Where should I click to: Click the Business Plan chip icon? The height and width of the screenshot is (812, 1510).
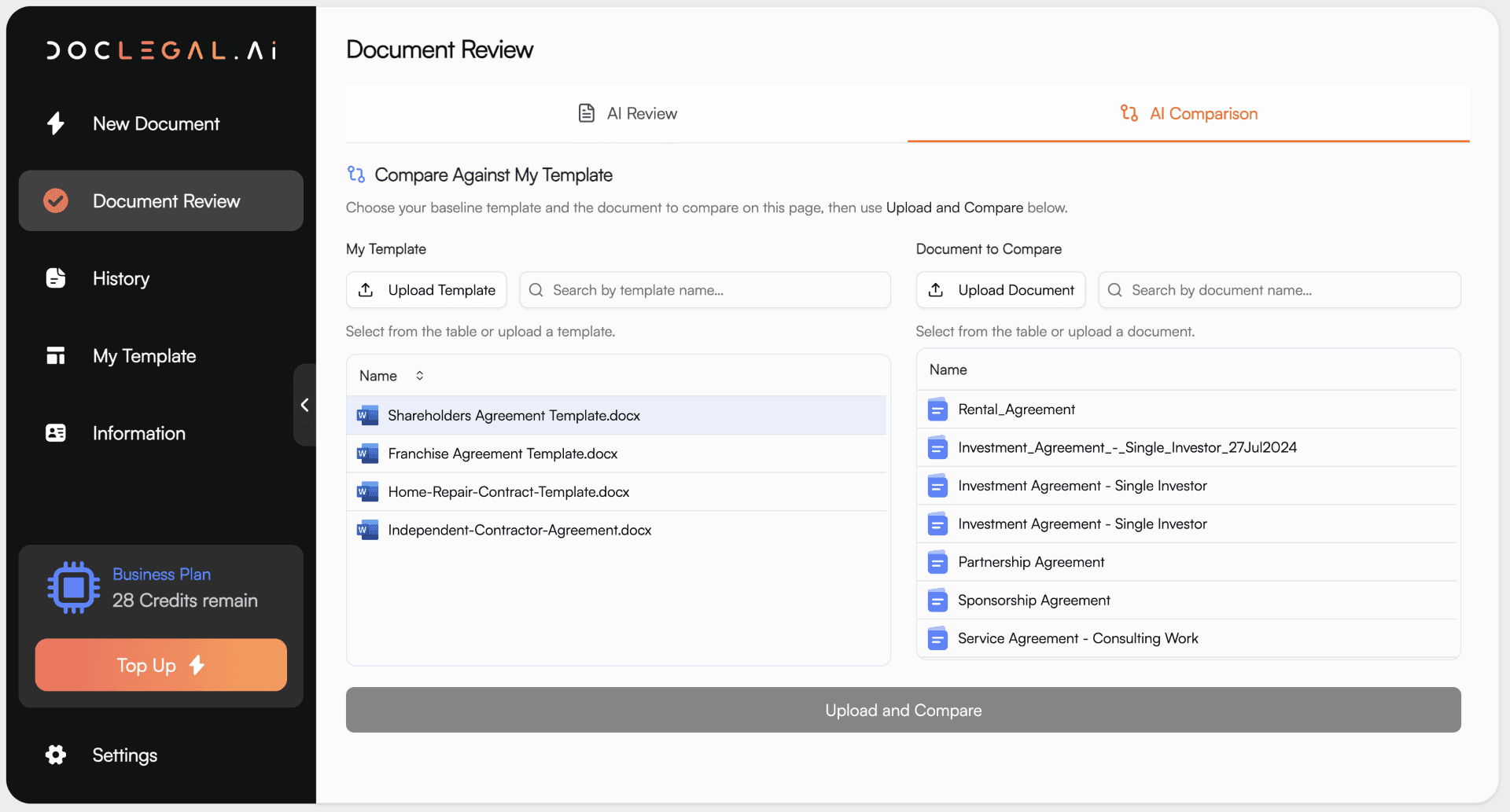click(x=74, y=587)
